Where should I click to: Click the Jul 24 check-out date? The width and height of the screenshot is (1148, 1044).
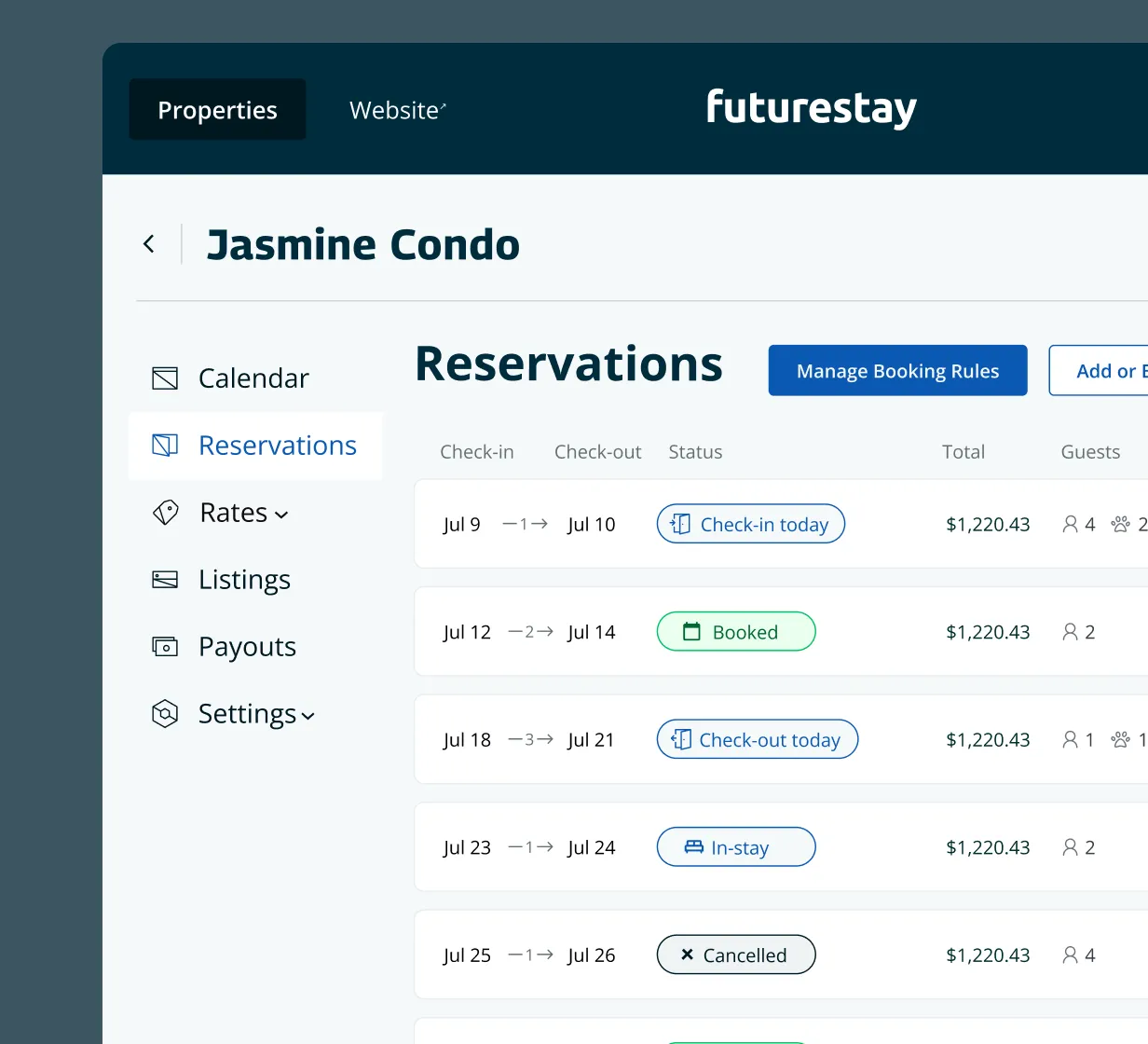click(592, 847)
